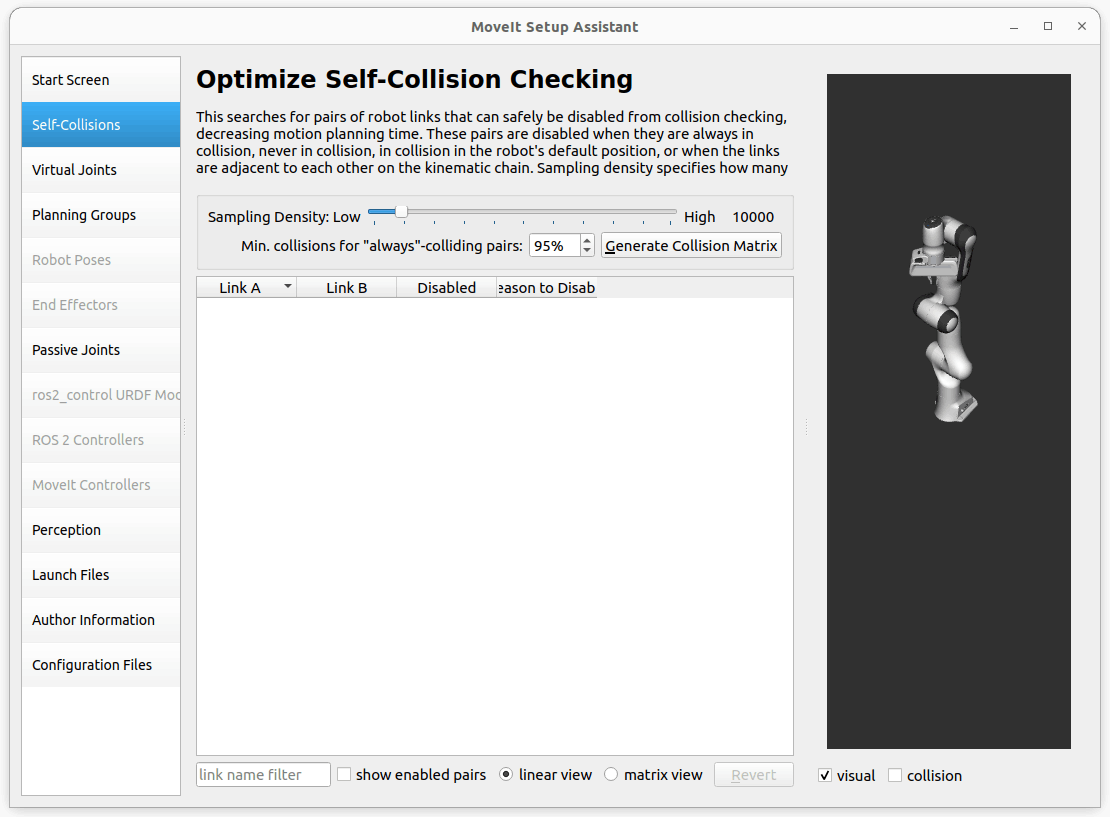
Task: Click the Revert button
Action: [x=753, y=775]
